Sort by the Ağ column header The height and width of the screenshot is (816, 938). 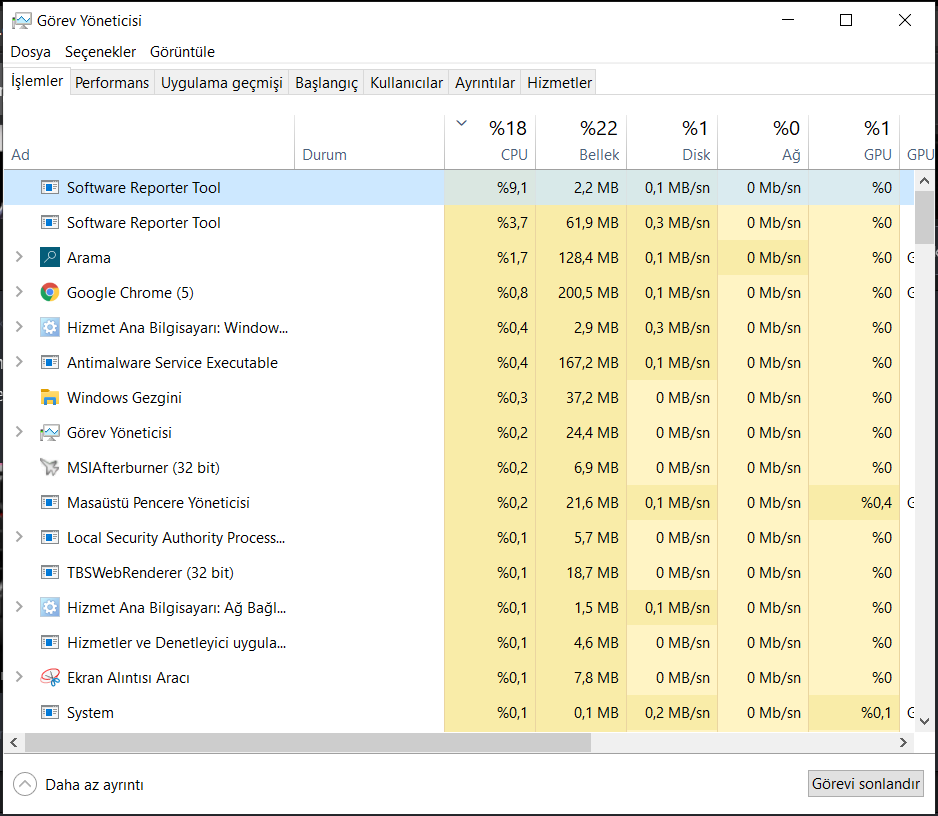pos(763,142)
